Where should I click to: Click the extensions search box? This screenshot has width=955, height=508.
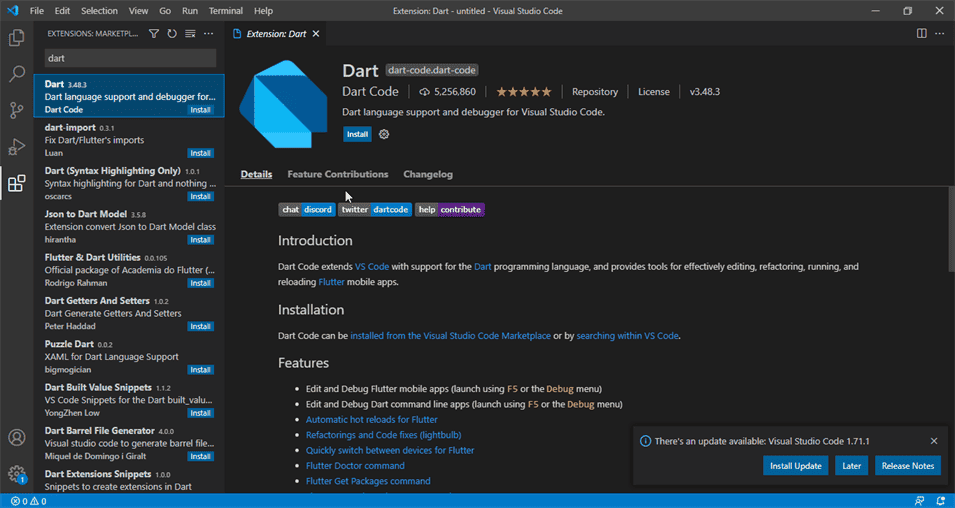point(130,58)
